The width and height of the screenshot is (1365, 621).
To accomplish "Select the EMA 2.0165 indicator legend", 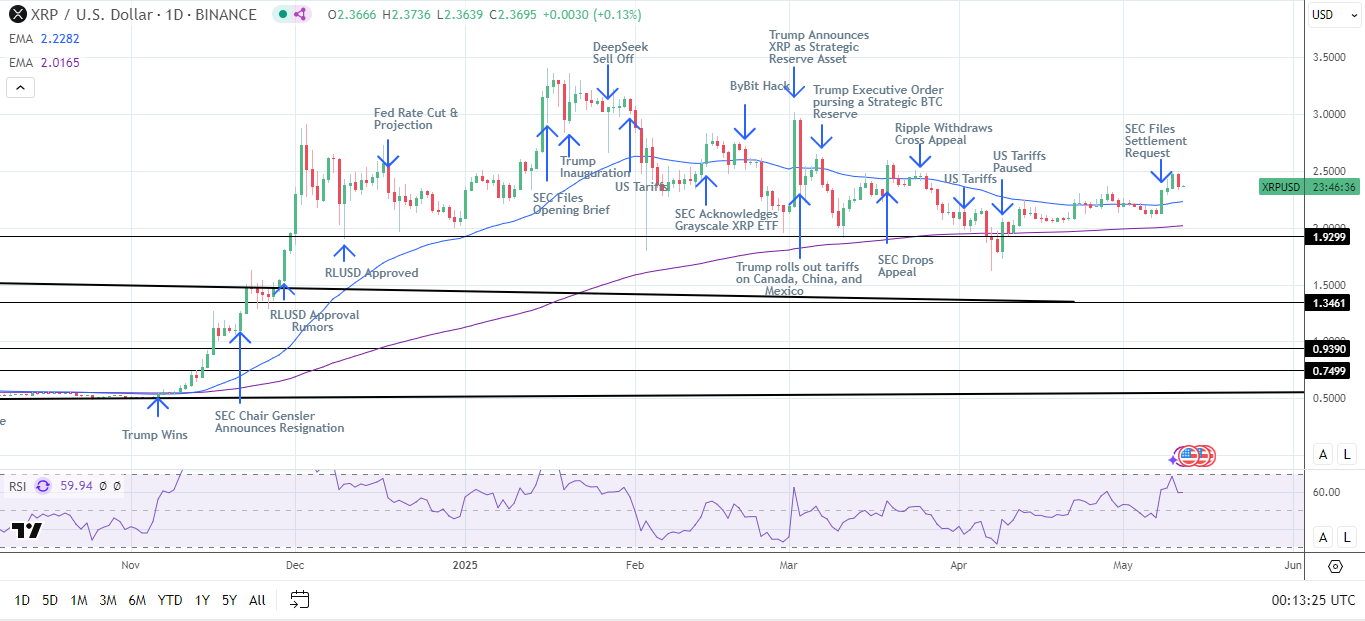I will point(44,63).
